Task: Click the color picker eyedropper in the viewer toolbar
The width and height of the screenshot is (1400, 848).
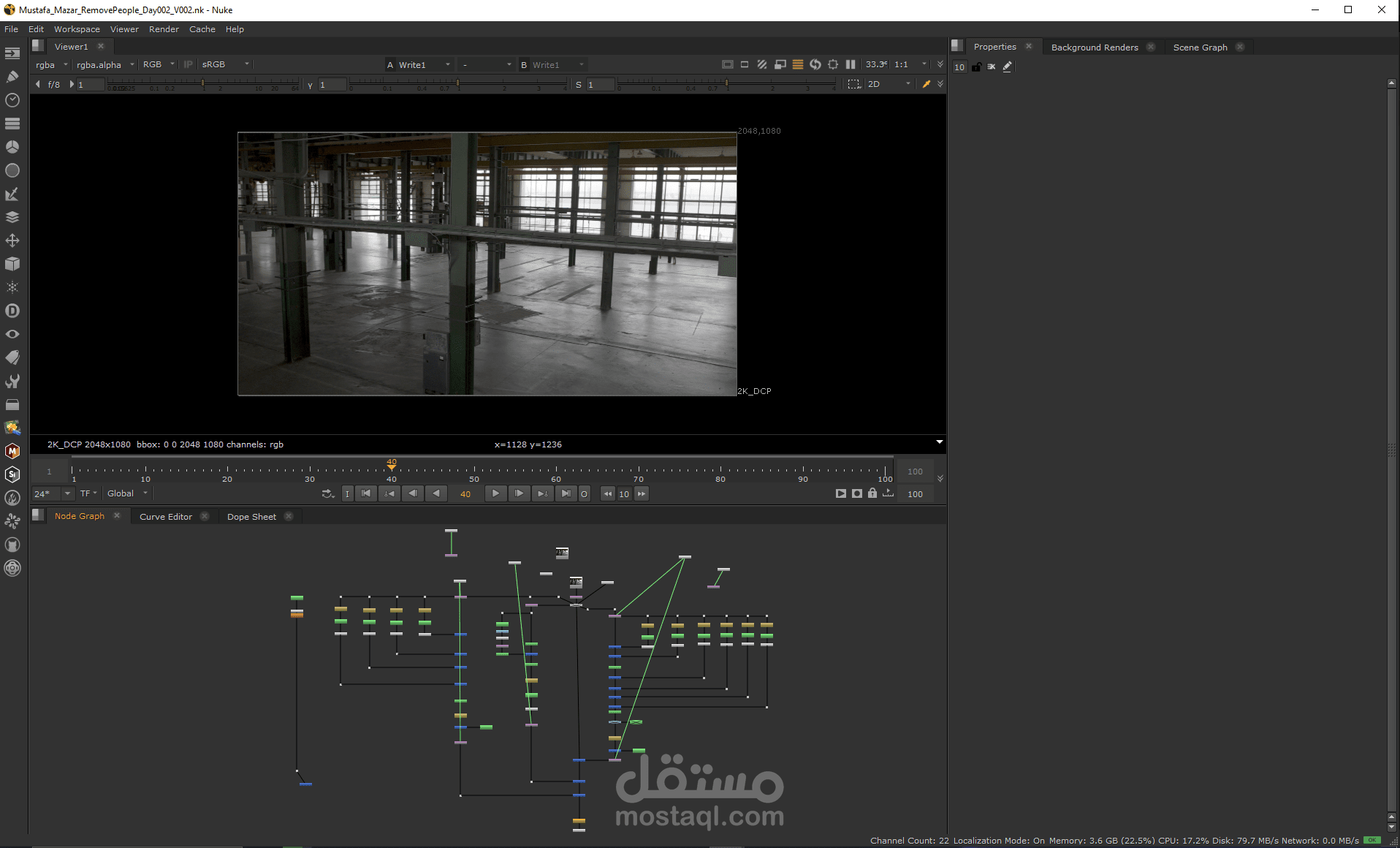Action: click(927, 84)
